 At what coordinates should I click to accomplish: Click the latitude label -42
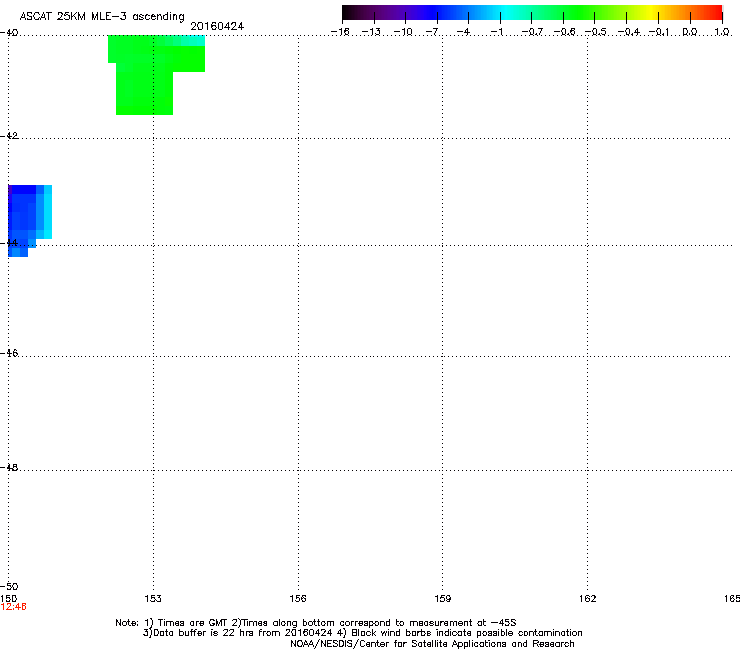coord(9,136)
